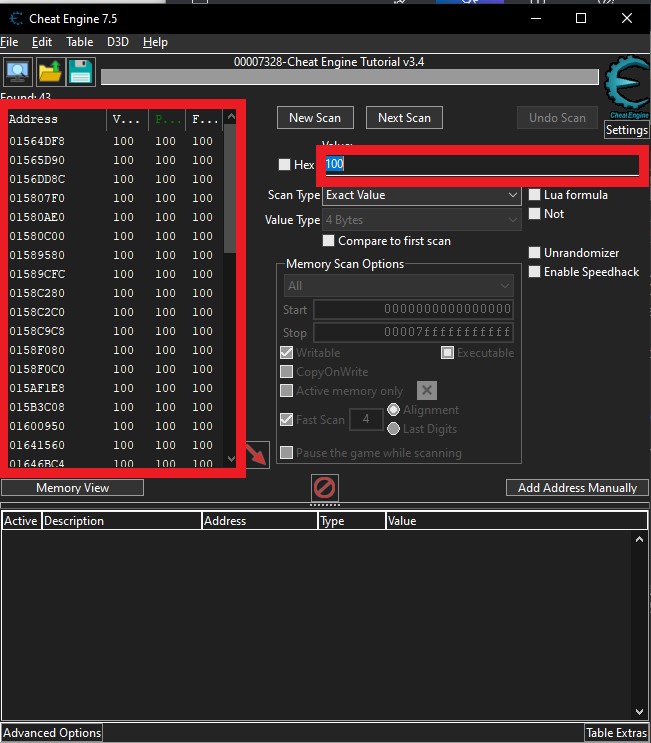Open the Scan Type dropdown
Screen dimensions: 651x743
pyautogui.click(x=422, y=195)
